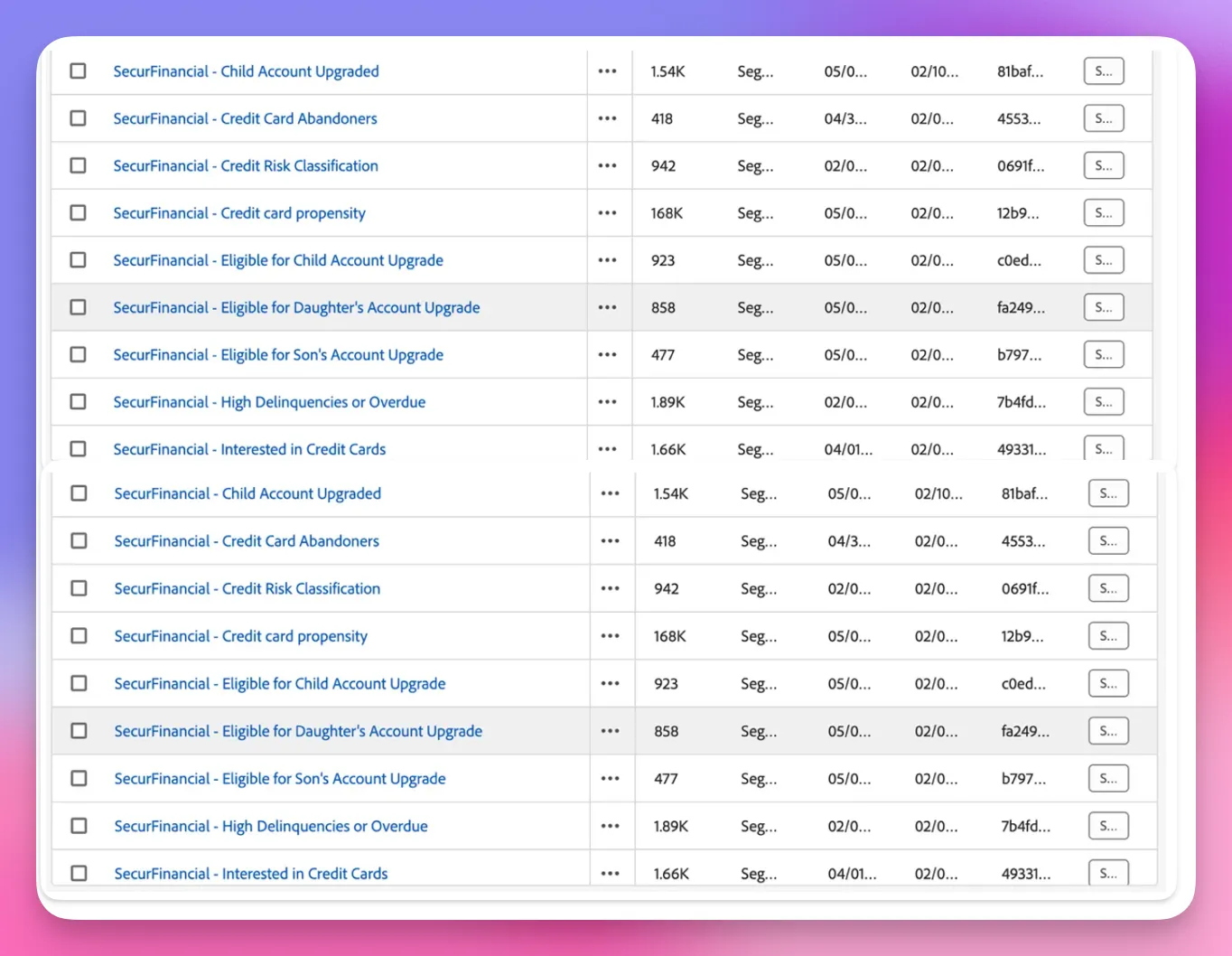This screenshot has height=956, width=1232.
Task: Click upper table's ellipsis for Daughter's Account Upgrade
Action: tap(607, 307)
